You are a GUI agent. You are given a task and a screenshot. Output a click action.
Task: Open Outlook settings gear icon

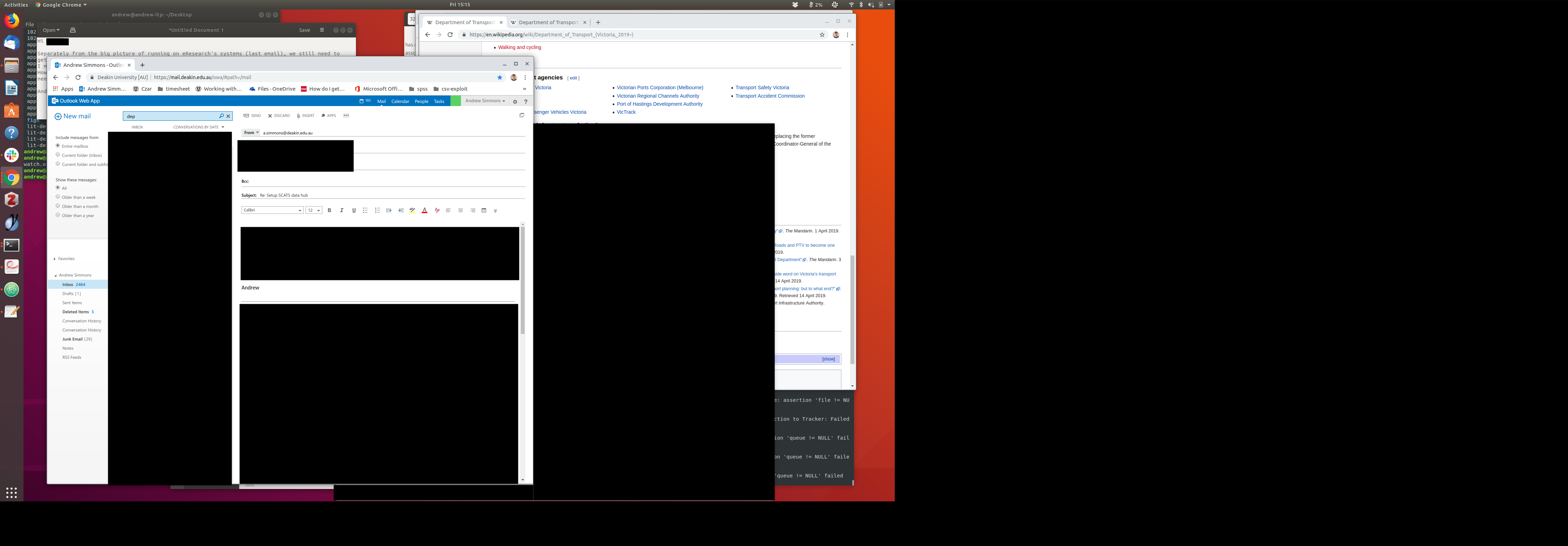(x=515, y=101)
